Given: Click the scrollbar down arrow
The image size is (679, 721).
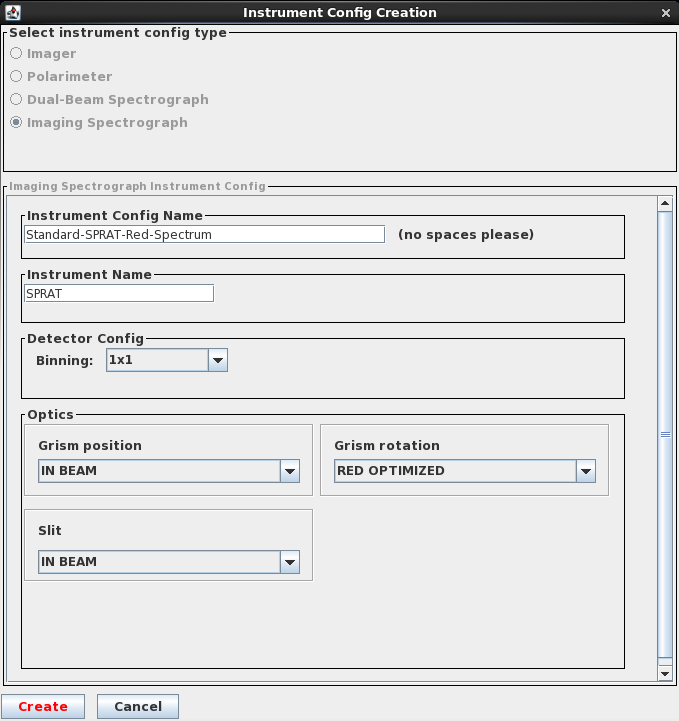Looking at the screenshot, I should coord(665,674).
